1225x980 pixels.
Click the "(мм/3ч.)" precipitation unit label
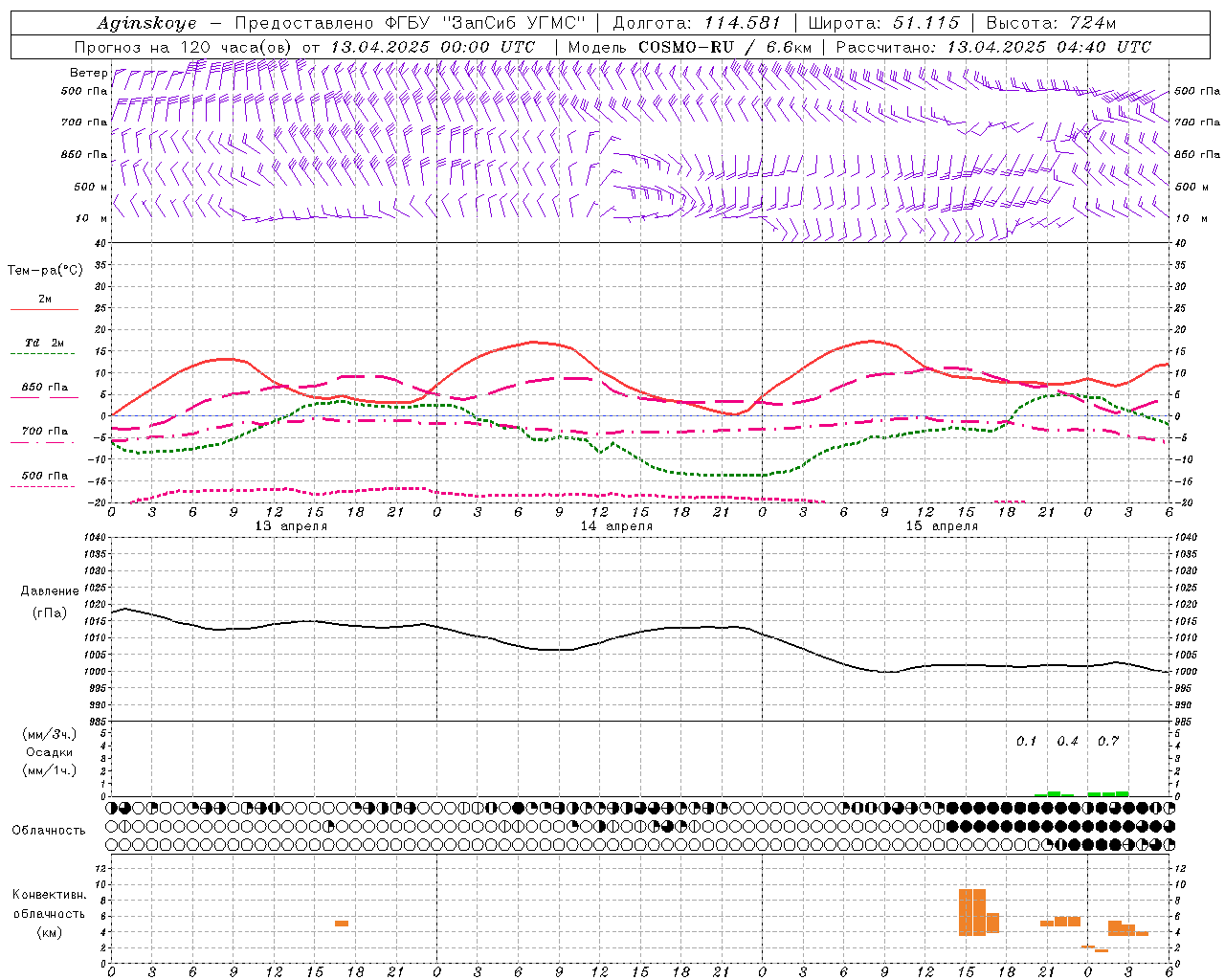pos(50,735)
